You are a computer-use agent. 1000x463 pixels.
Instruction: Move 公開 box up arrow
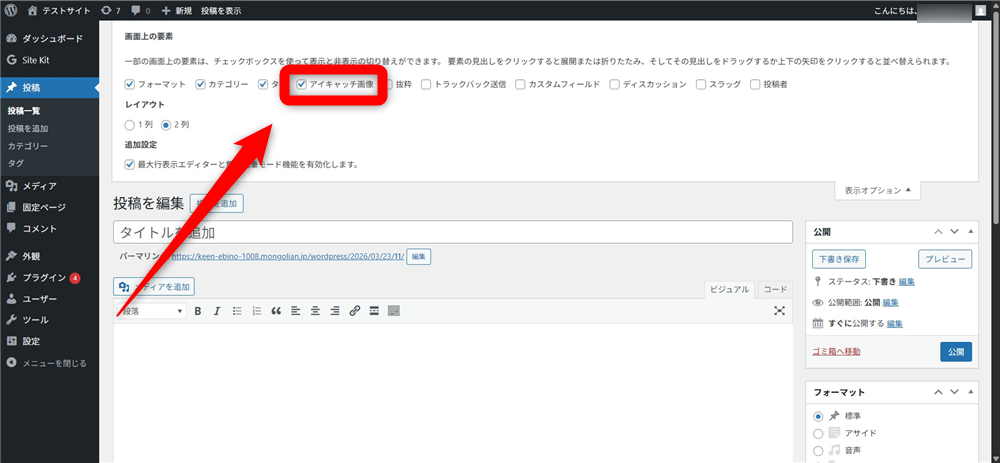938,232
